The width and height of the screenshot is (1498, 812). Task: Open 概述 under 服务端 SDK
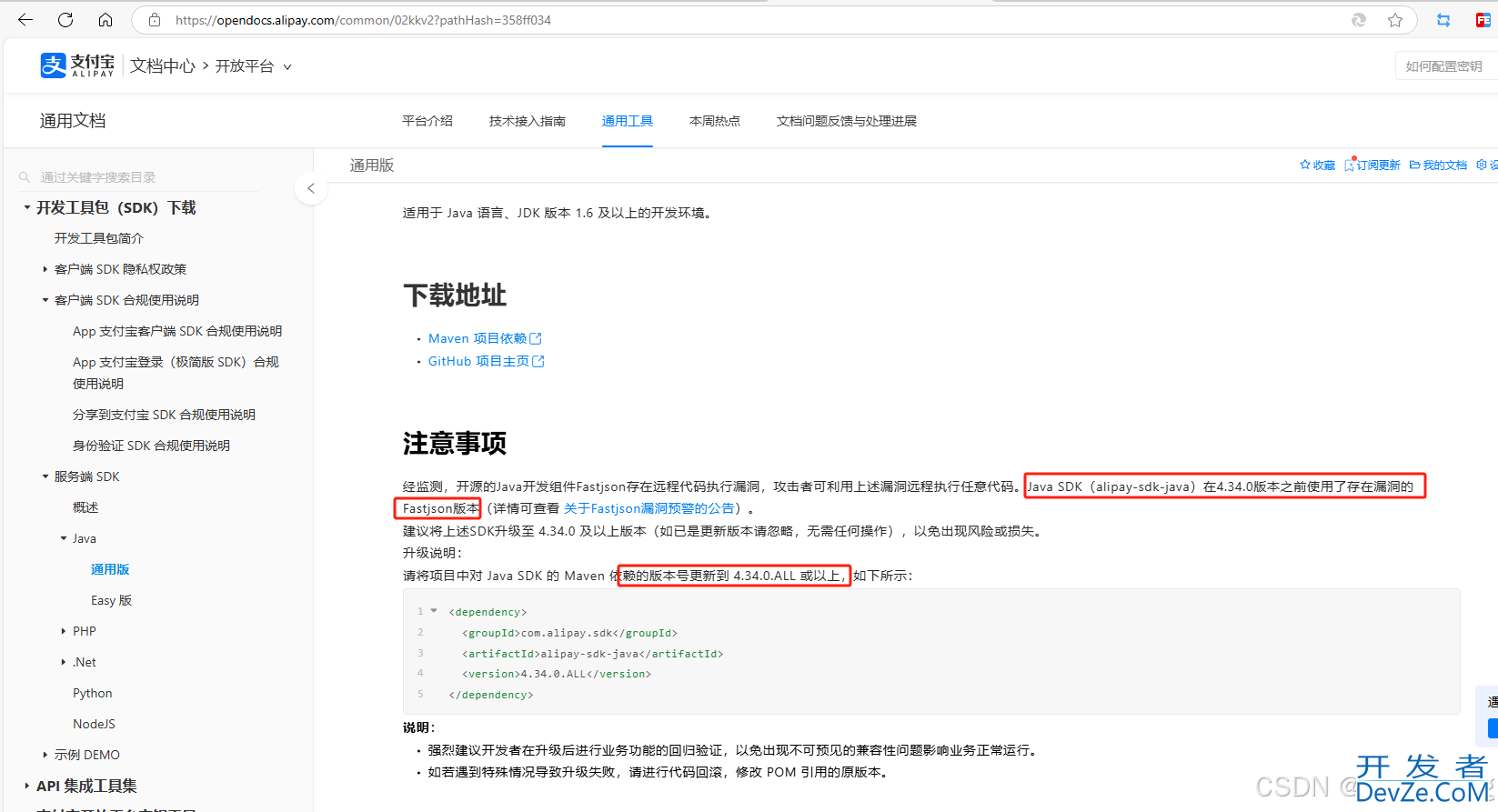pyautogui.click(x=85, y=507)
